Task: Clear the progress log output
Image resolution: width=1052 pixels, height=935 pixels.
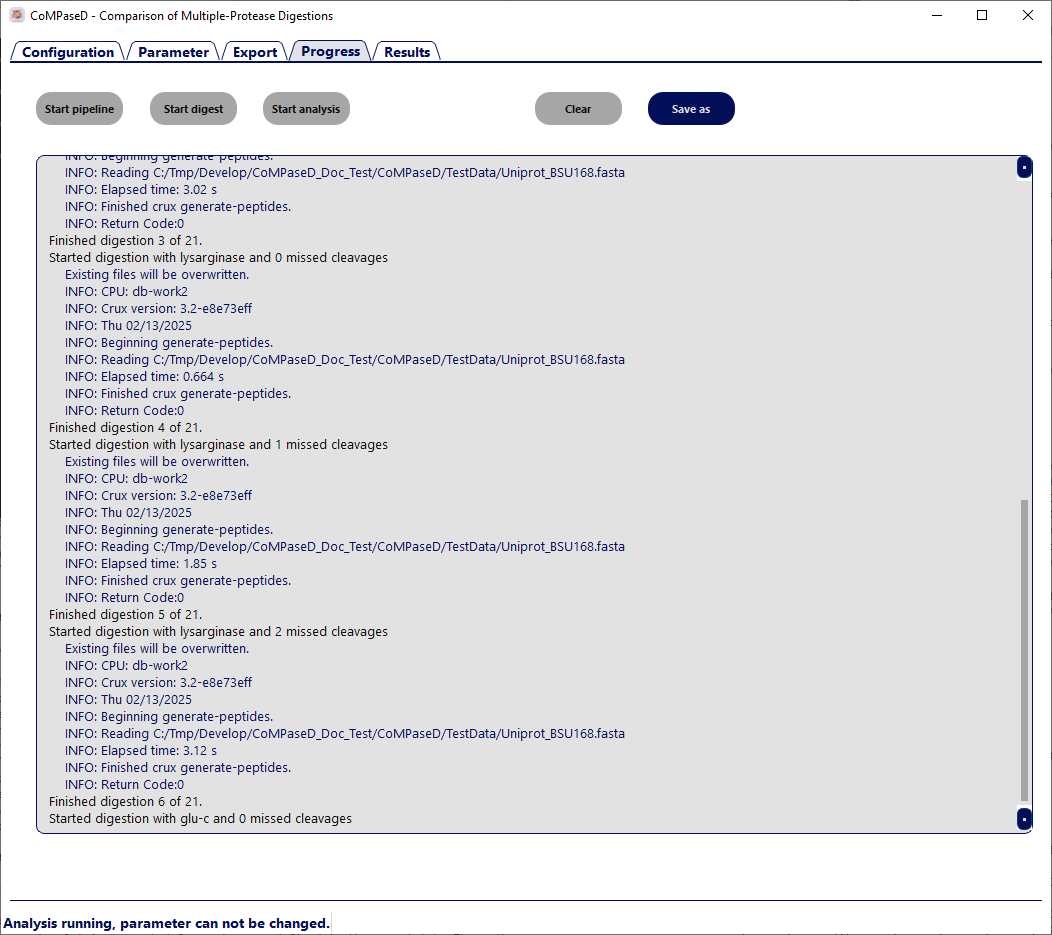Action: tap(578, 109)
